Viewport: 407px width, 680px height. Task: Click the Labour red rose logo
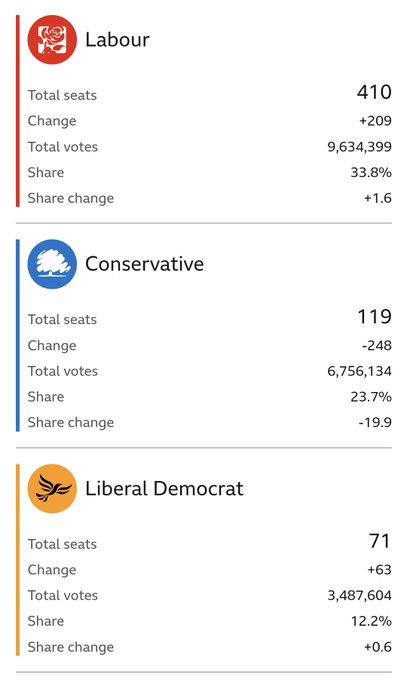tap(52, 40)
